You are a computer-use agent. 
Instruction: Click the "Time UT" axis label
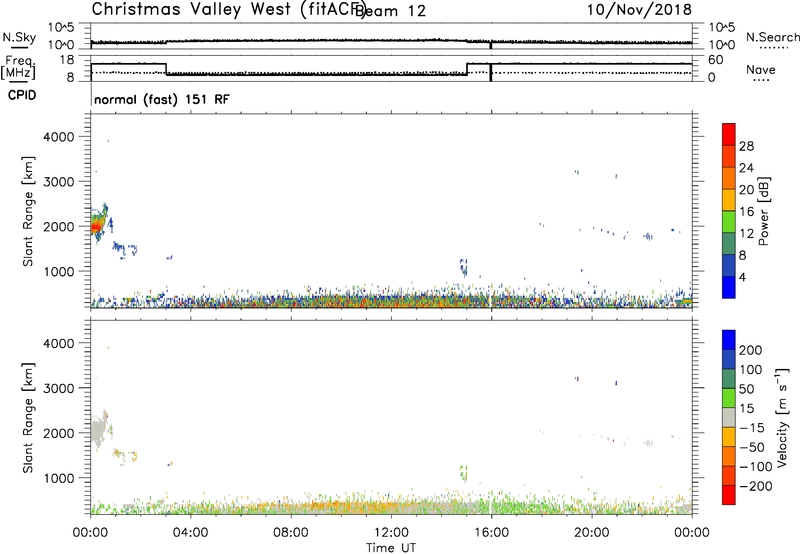coord(391,548)
